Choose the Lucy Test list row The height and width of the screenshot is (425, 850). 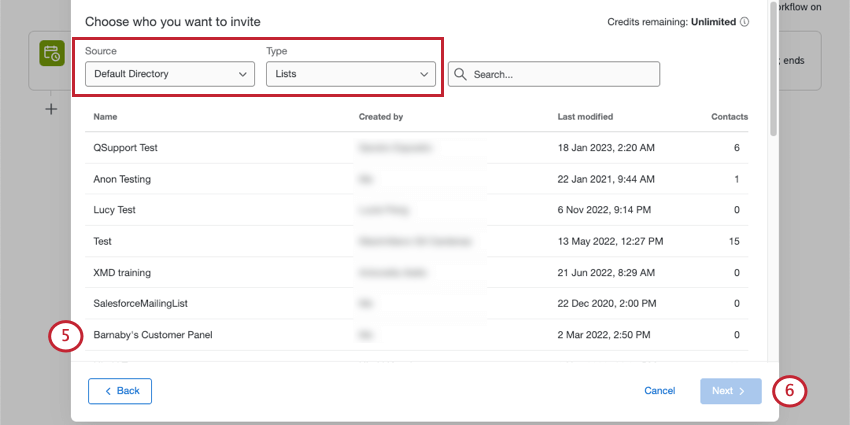point(115,210)
